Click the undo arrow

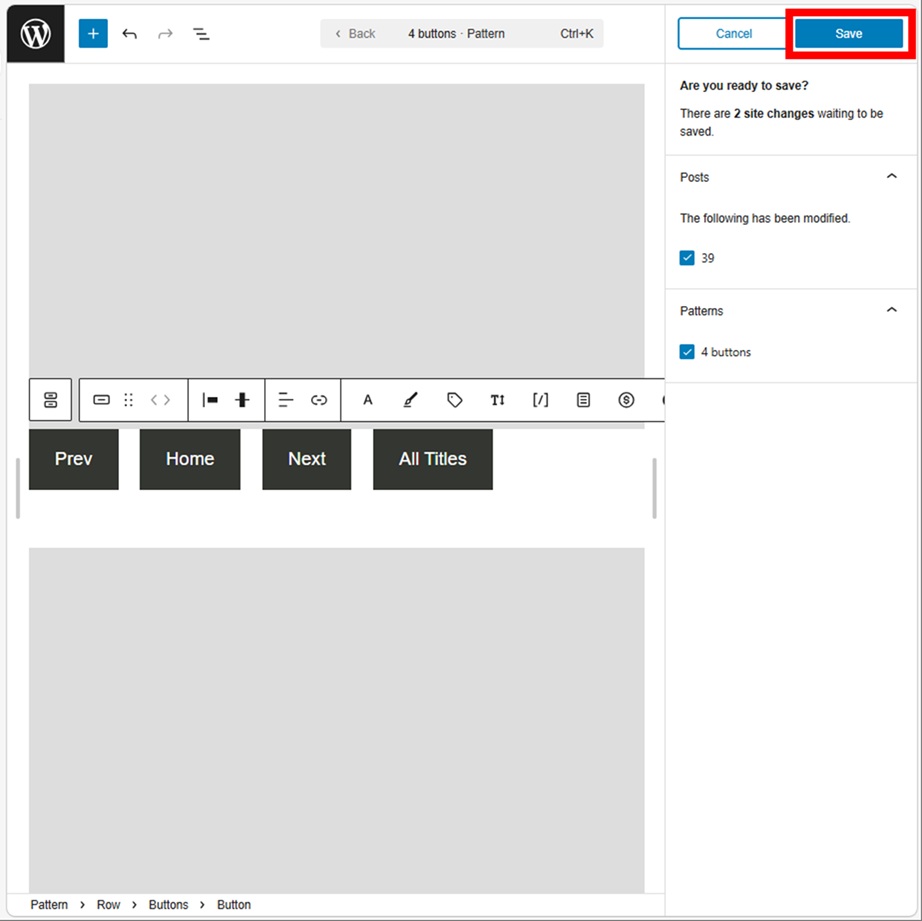[x=130, y=34]
